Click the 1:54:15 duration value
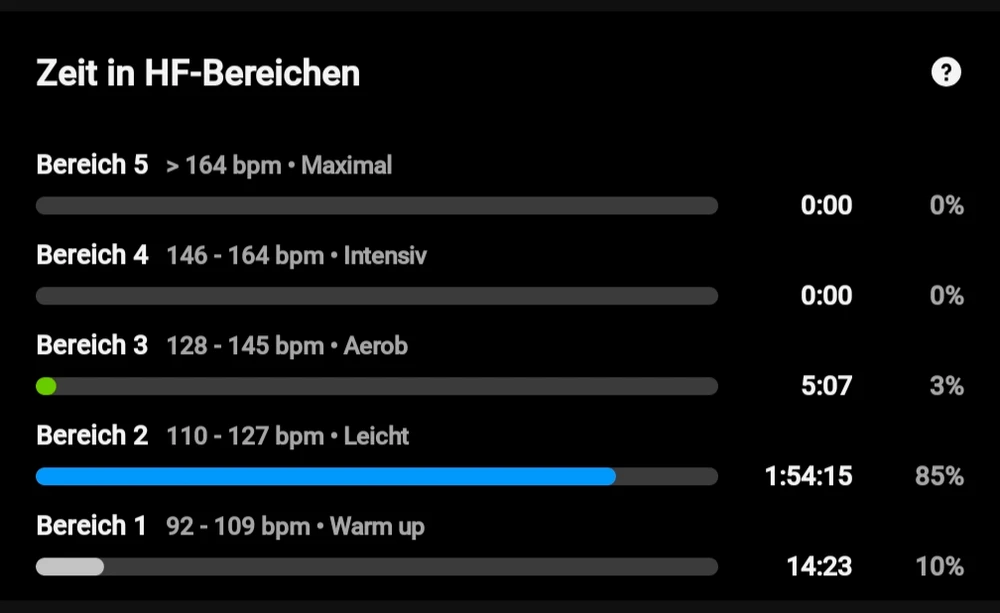This screenshot has width=1000, height=613. point(808,476)
